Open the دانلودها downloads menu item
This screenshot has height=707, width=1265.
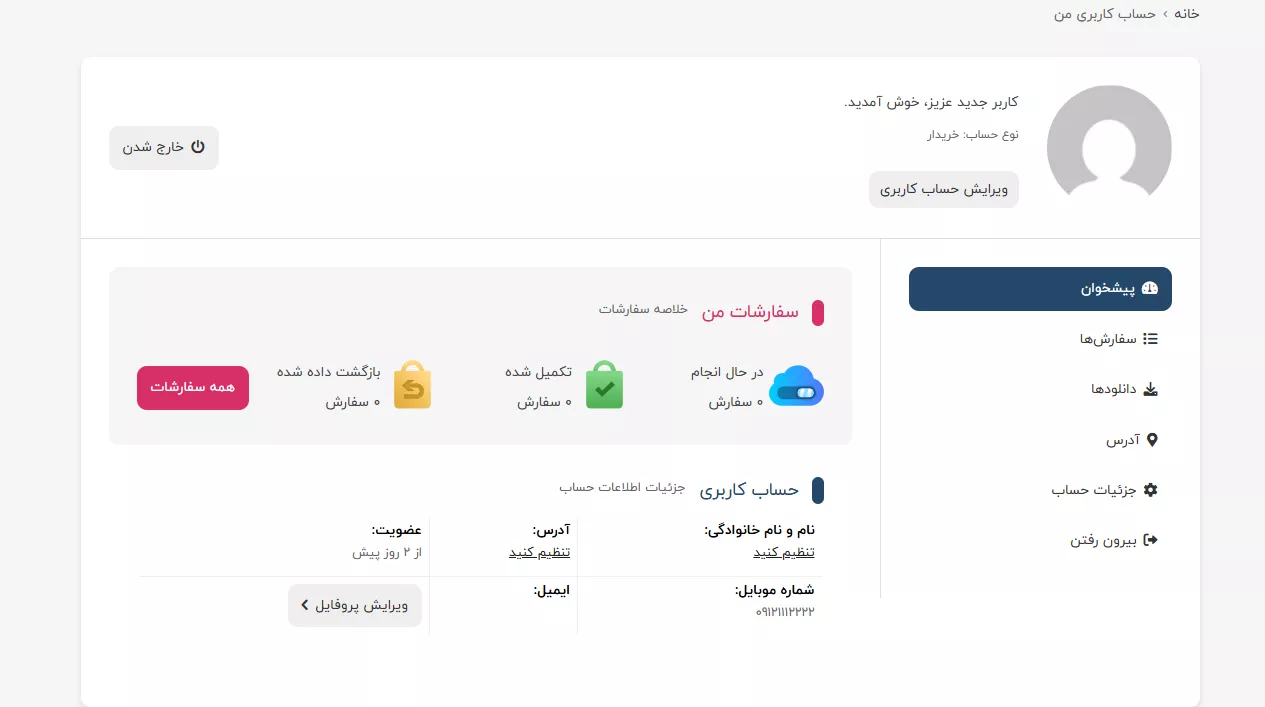(x=1040, y=389)
